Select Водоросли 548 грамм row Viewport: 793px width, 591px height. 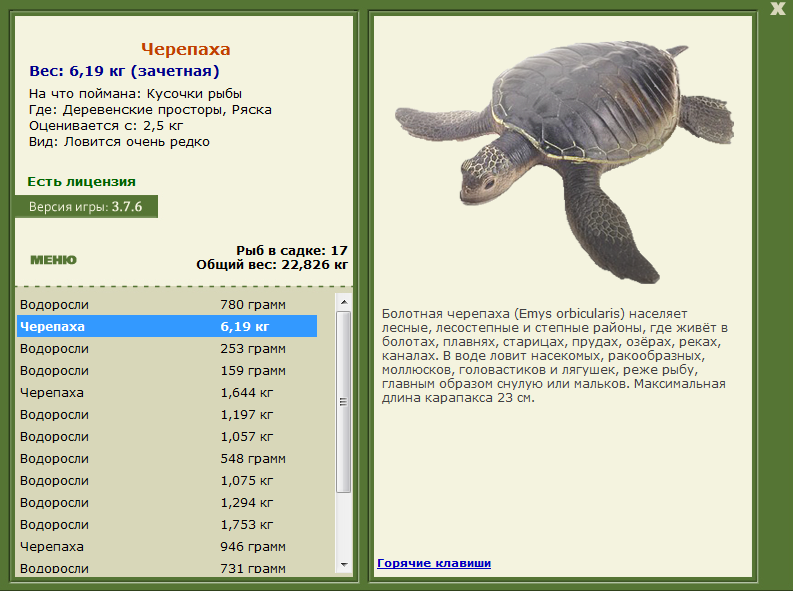(x=167, y=459)
